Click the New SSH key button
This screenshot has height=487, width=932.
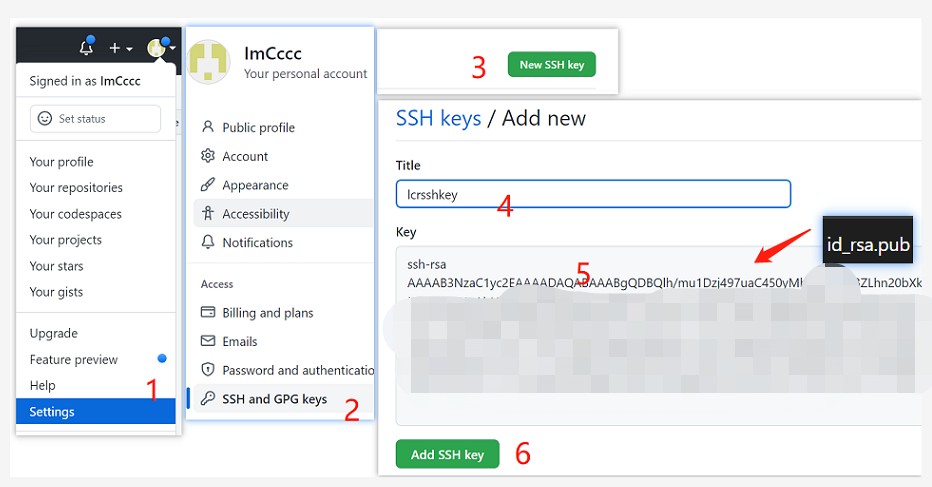(x=552, y=65)
